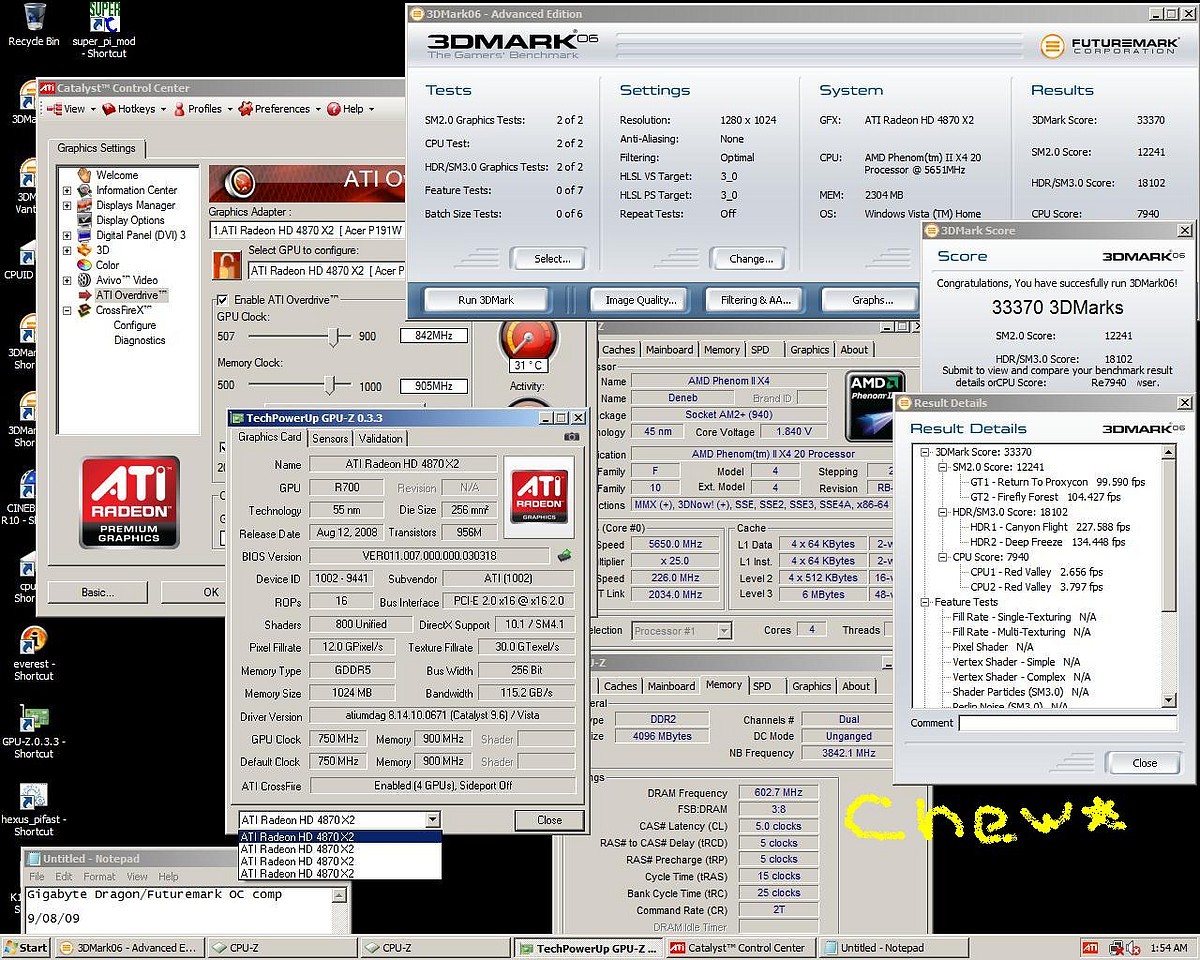
Task: Click the Image Quality... button in 3DMark06
Action: 640,300
